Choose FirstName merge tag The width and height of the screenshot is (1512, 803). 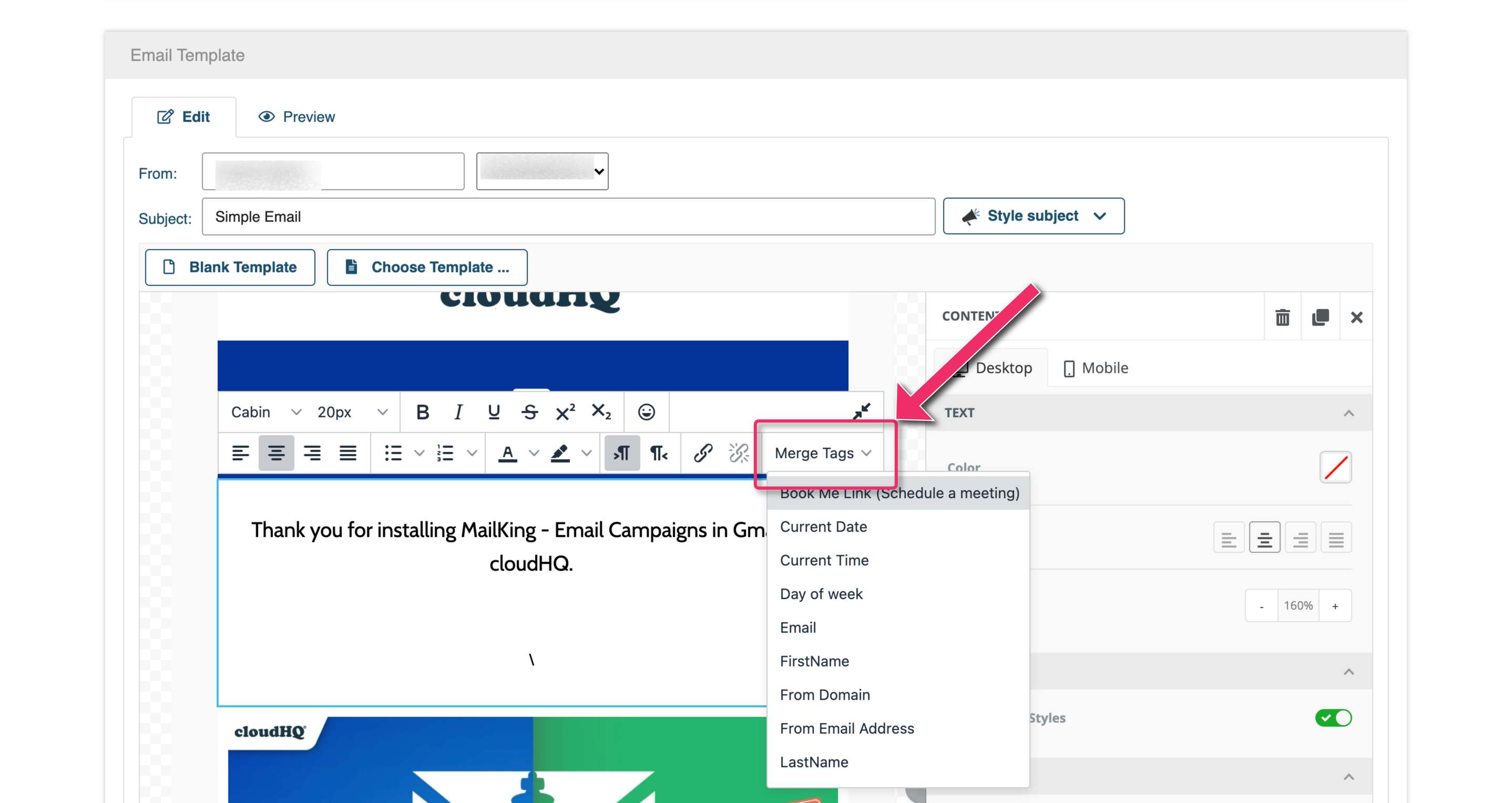898,661
